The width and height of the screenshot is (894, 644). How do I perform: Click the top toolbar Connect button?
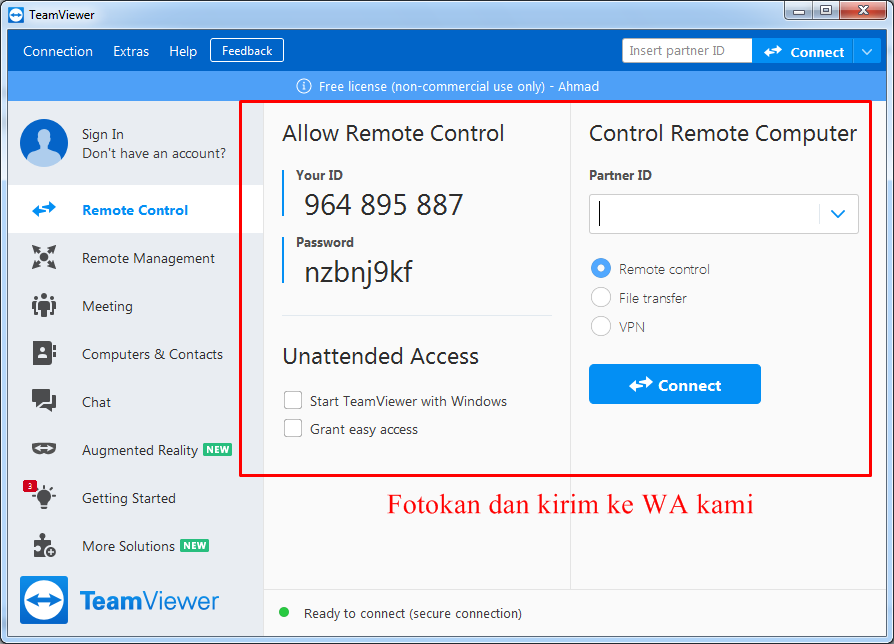(x=803, y=52)
